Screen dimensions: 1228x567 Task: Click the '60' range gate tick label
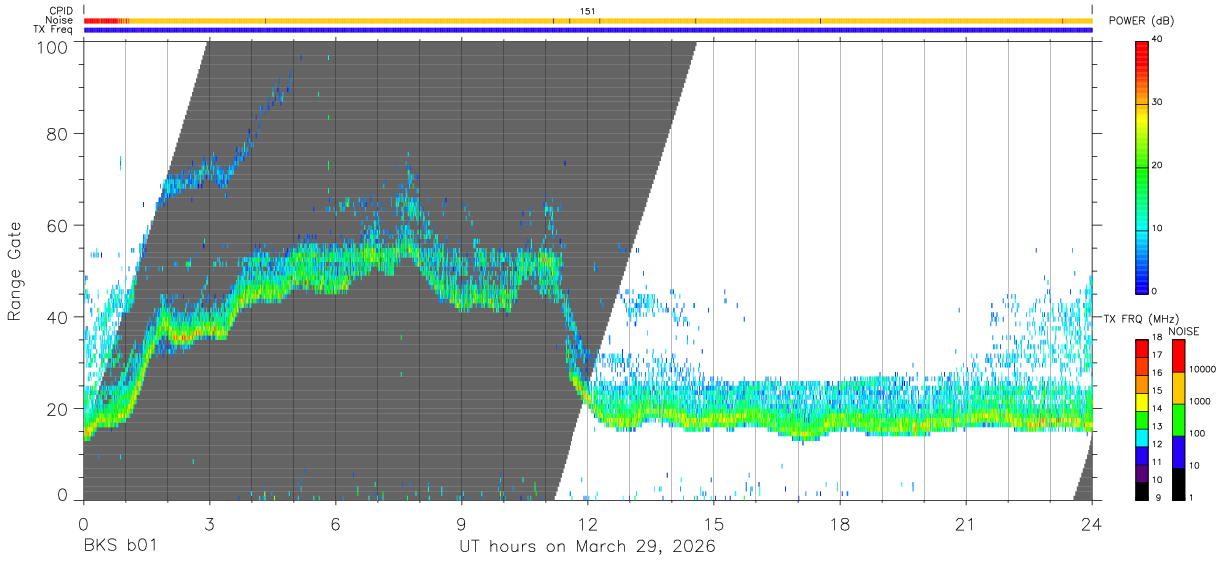57,226
